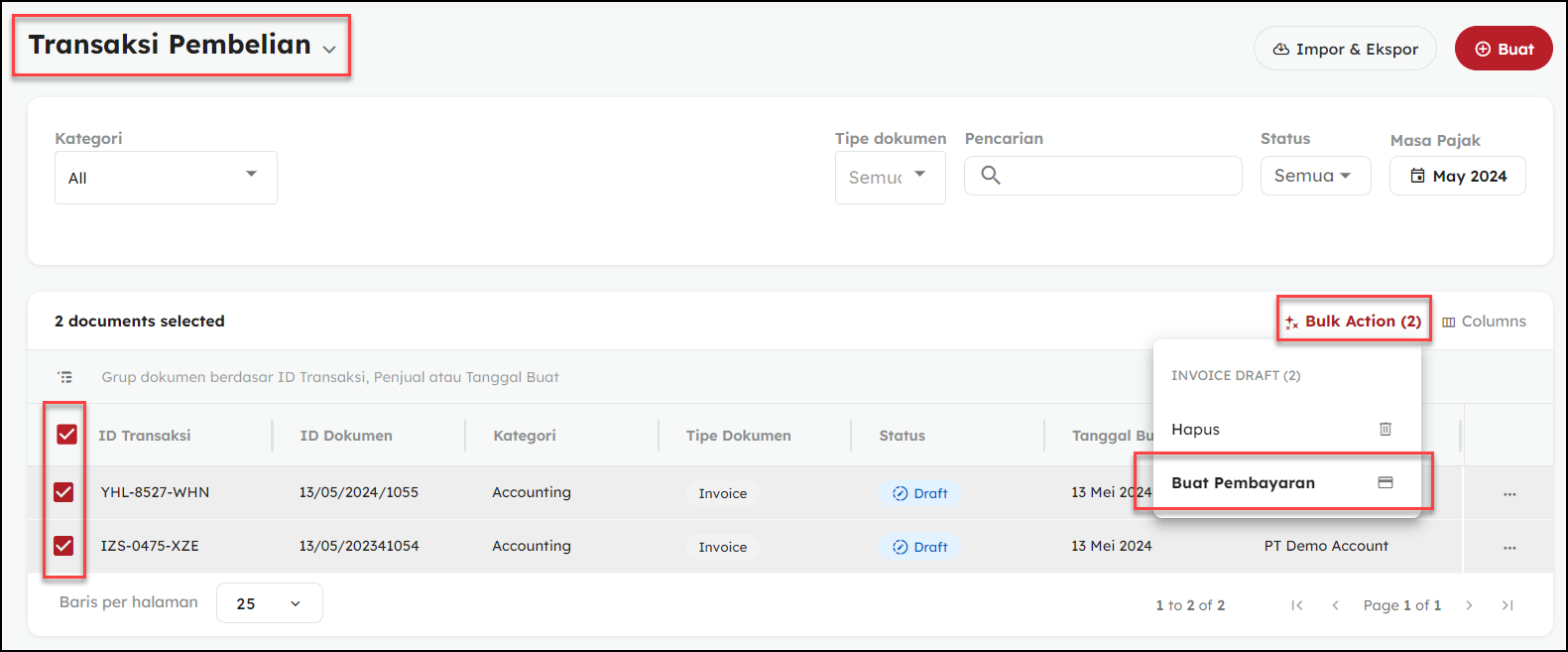Jump to the last page arrow
1568x652 pixels.
coord(1508,605)
